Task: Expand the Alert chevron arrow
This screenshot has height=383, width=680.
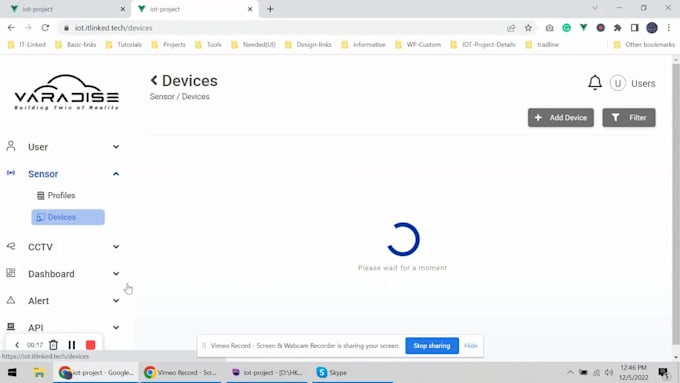Action: pos(116,301)
